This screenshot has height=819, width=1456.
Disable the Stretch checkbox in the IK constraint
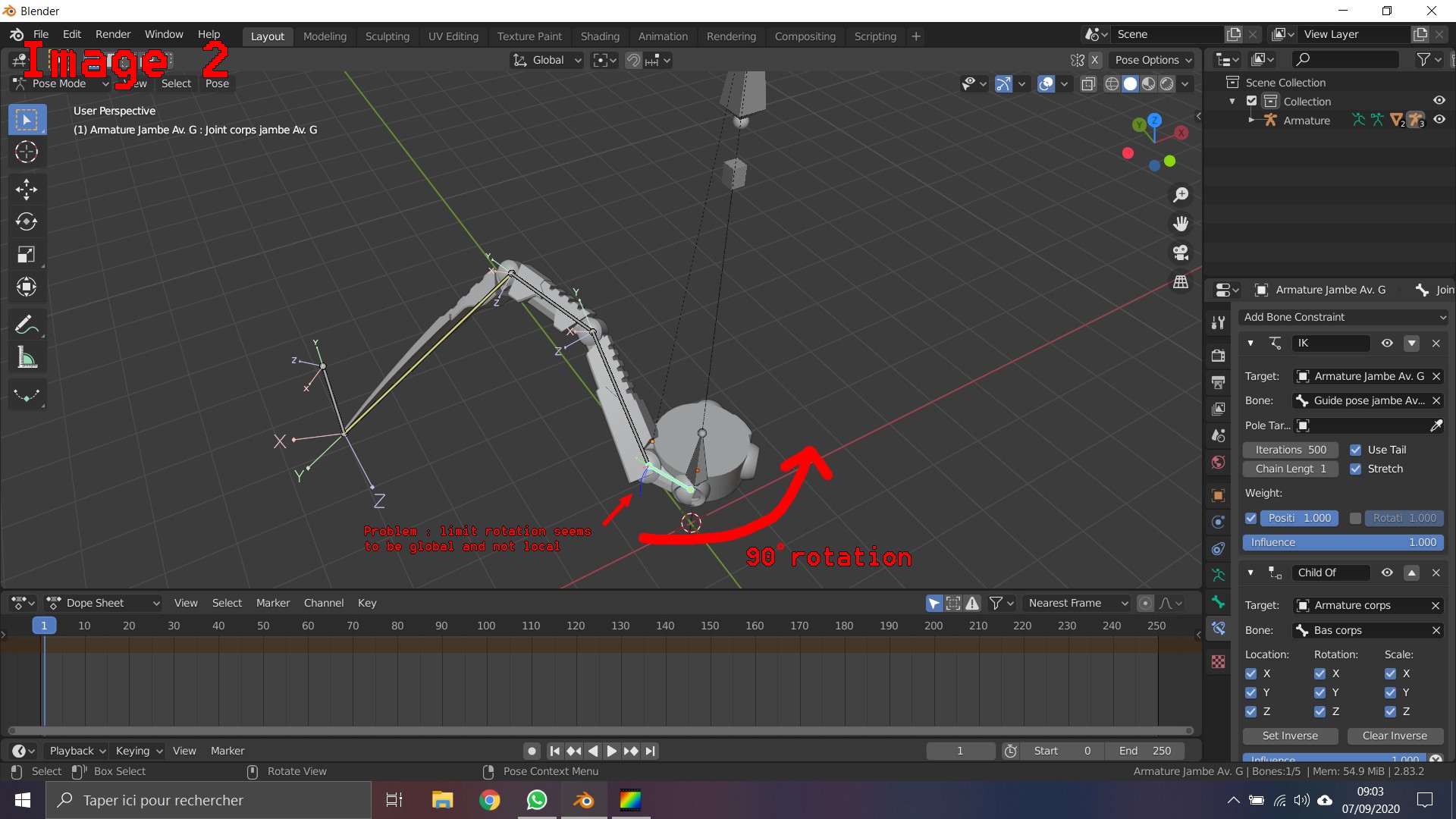pyautogui.click(x=1357, y=469)
